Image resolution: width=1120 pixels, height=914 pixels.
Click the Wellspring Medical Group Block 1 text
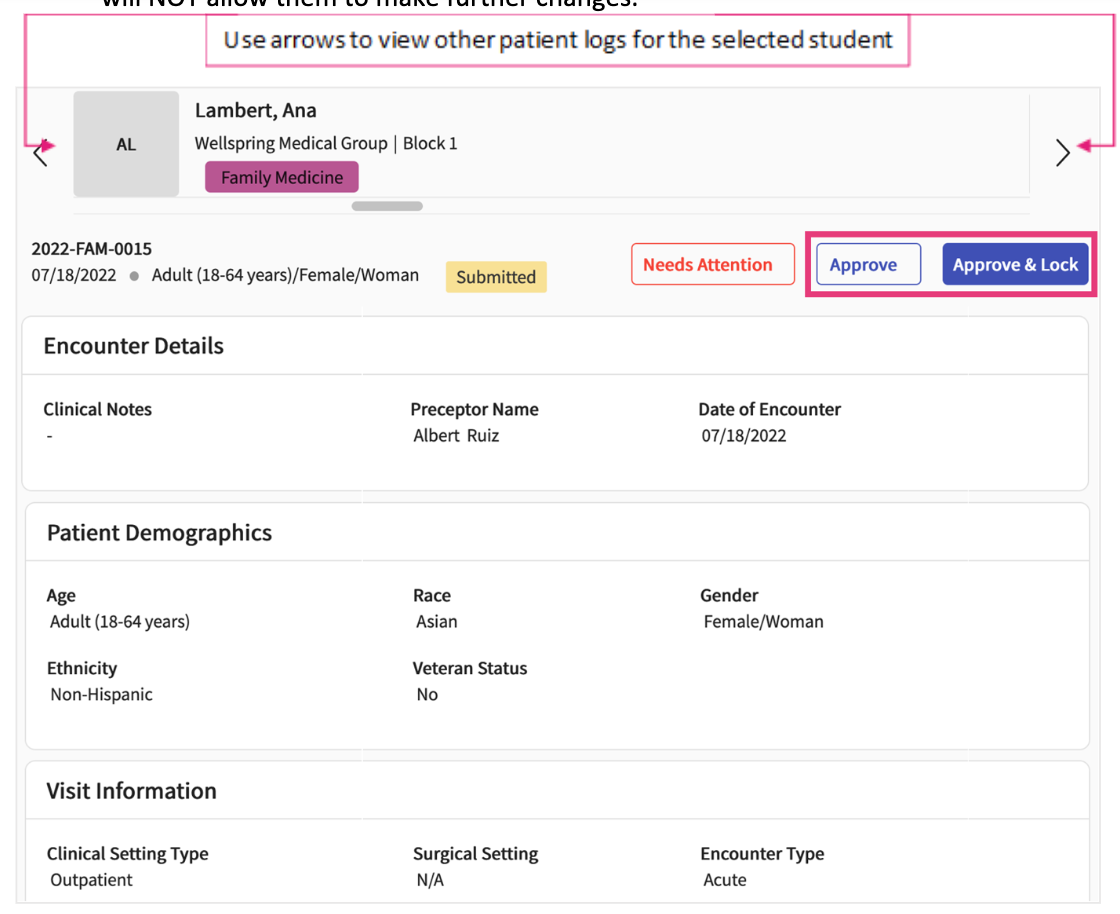[x=326, y=144]
